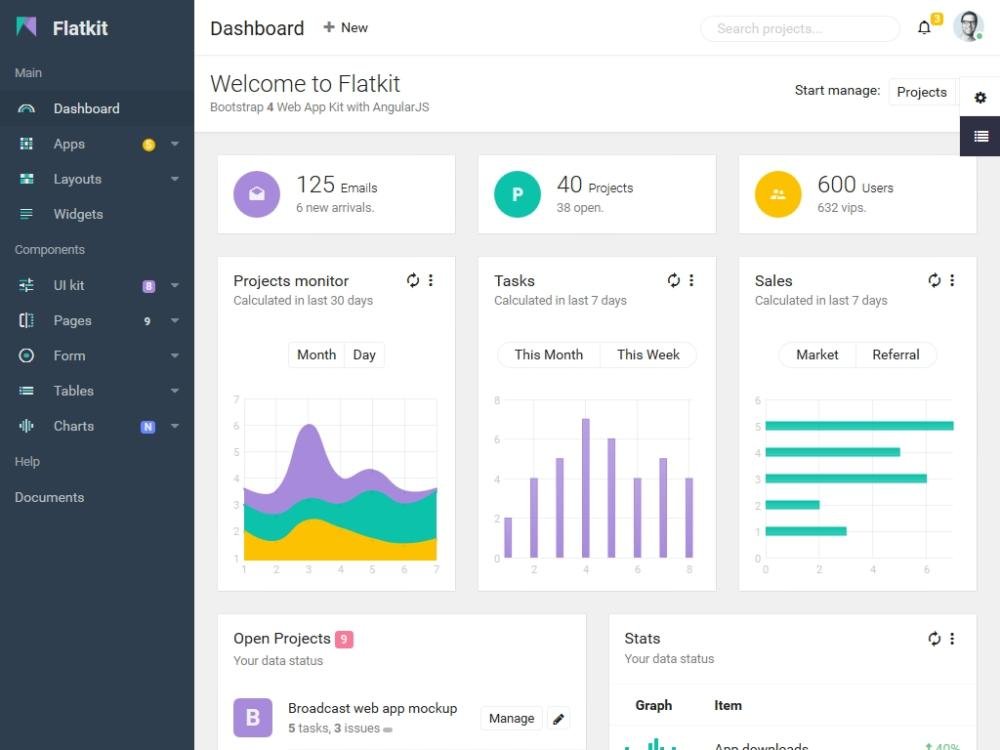1000x750 pixels.
Task: Switch Projects monitor to Day view
Action: pos(364,355)
